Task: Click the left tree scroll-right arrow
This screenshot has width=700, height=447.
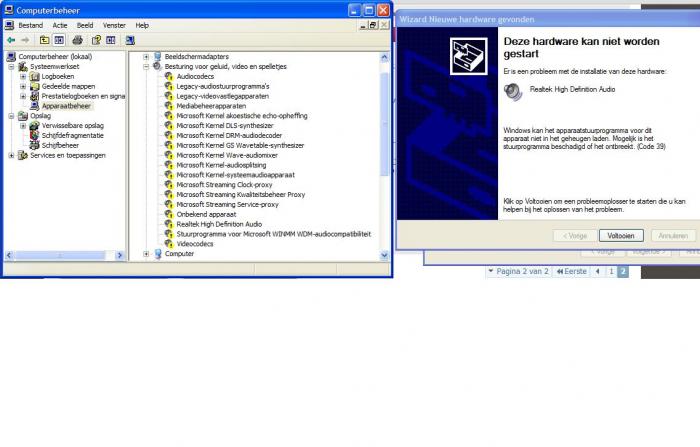Action: (x=120, y=255)
